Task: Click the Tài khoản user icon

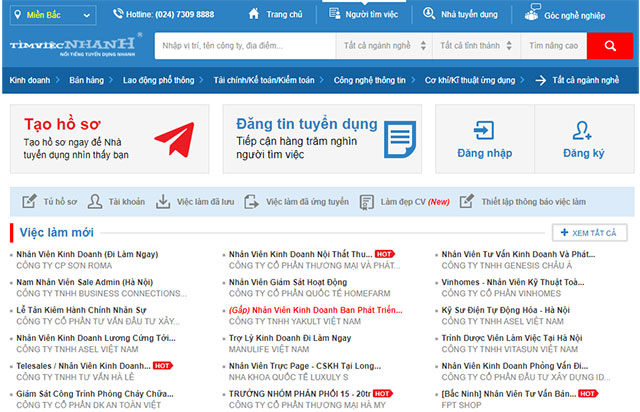Action: (x=95, y=201)
